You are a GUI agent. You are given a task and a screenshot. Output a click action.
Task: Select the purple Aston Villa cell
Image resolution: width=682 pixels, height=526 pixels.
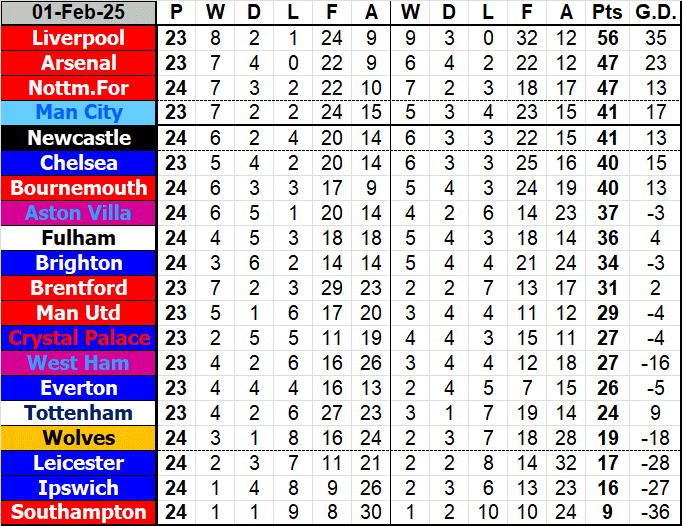[x=78, y=213]
